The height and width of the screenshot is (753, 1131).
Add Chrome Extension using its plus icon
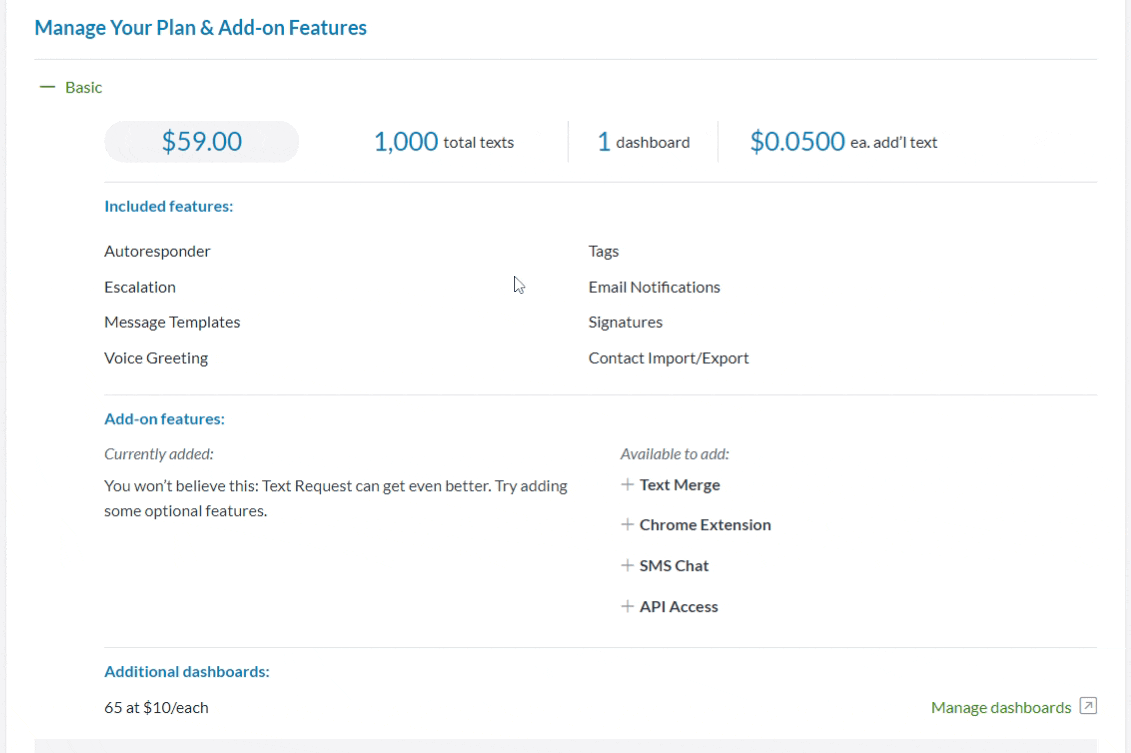pos(627,525)
